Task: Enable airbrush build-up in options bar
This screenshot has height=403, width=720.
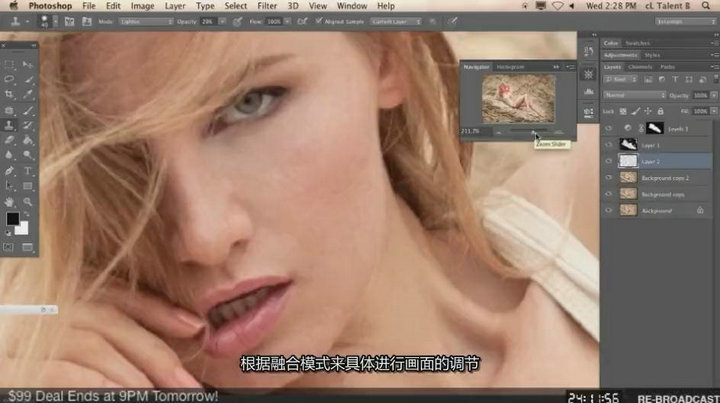Action: click(302, 21)
